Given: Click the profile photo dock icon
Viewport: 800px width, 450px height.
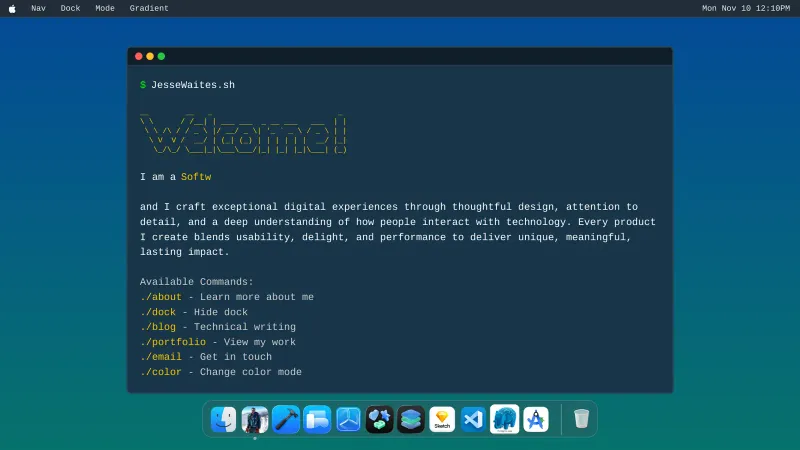Looking at the screenshot, I should 255,419.
